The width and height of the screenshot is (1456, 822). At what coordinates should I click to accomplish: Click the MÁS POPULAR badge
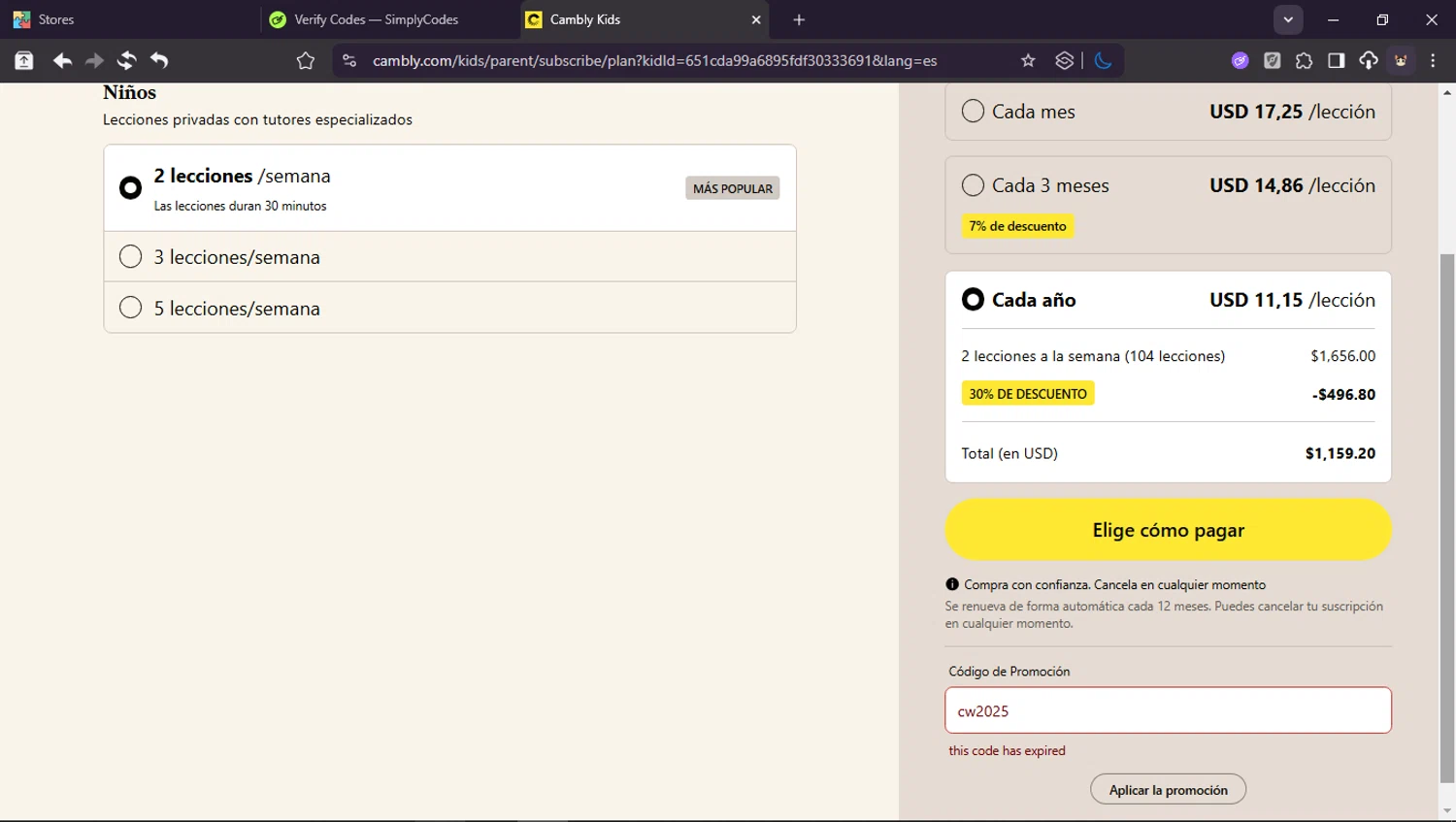click(733, 188)
